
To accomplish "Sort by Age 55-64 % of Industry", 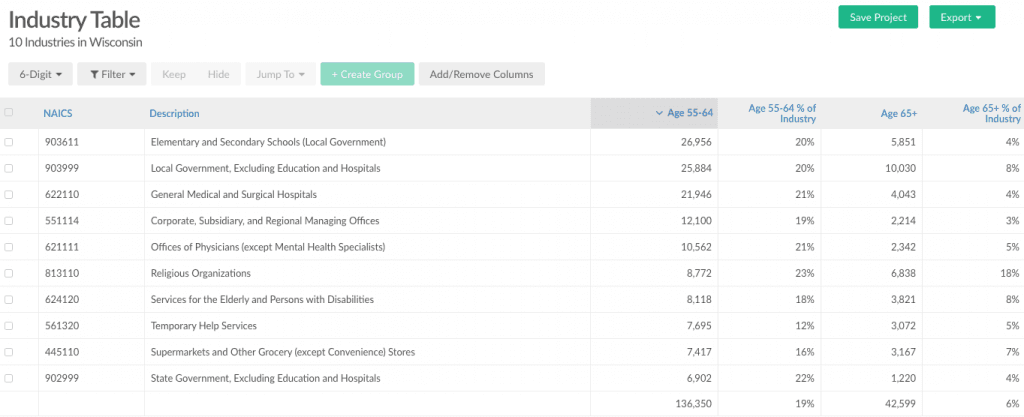I will coord(781,113).
